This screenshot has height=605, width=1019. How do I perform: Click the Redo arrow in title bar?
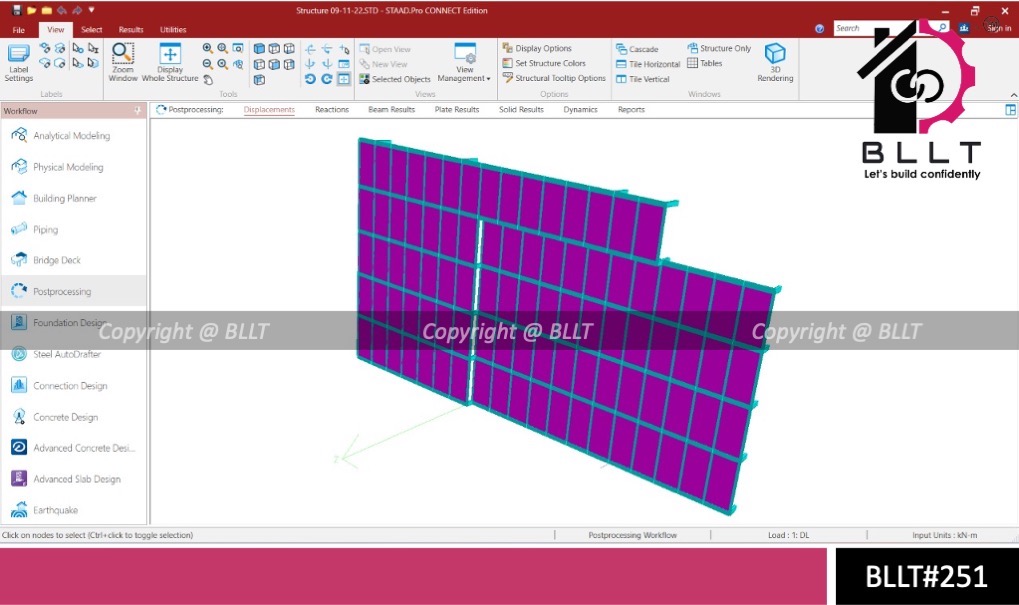76,10
